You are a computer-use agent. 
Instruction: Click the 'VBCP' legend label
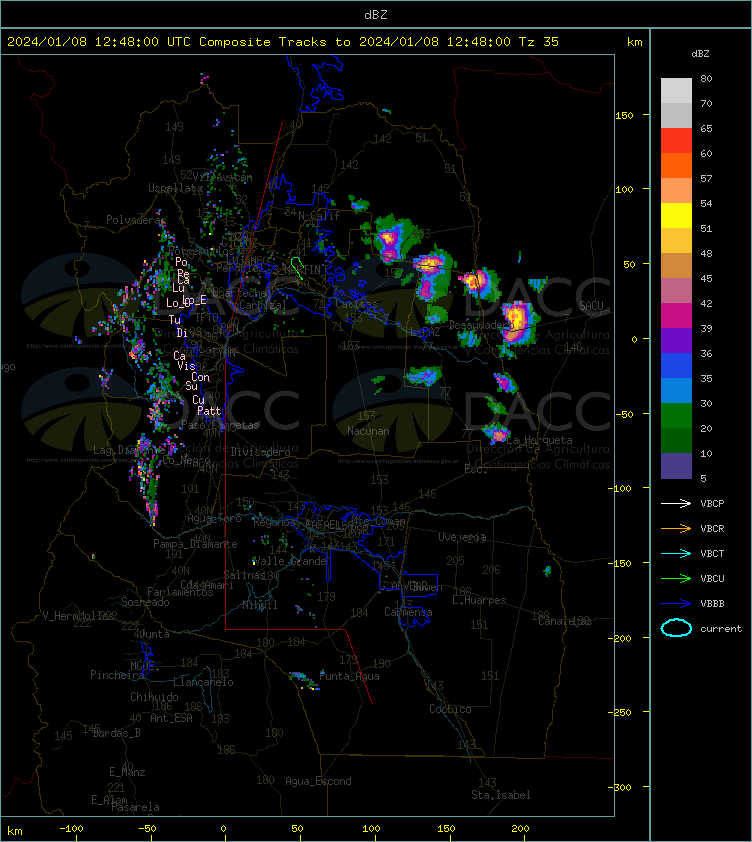[712, 504]
